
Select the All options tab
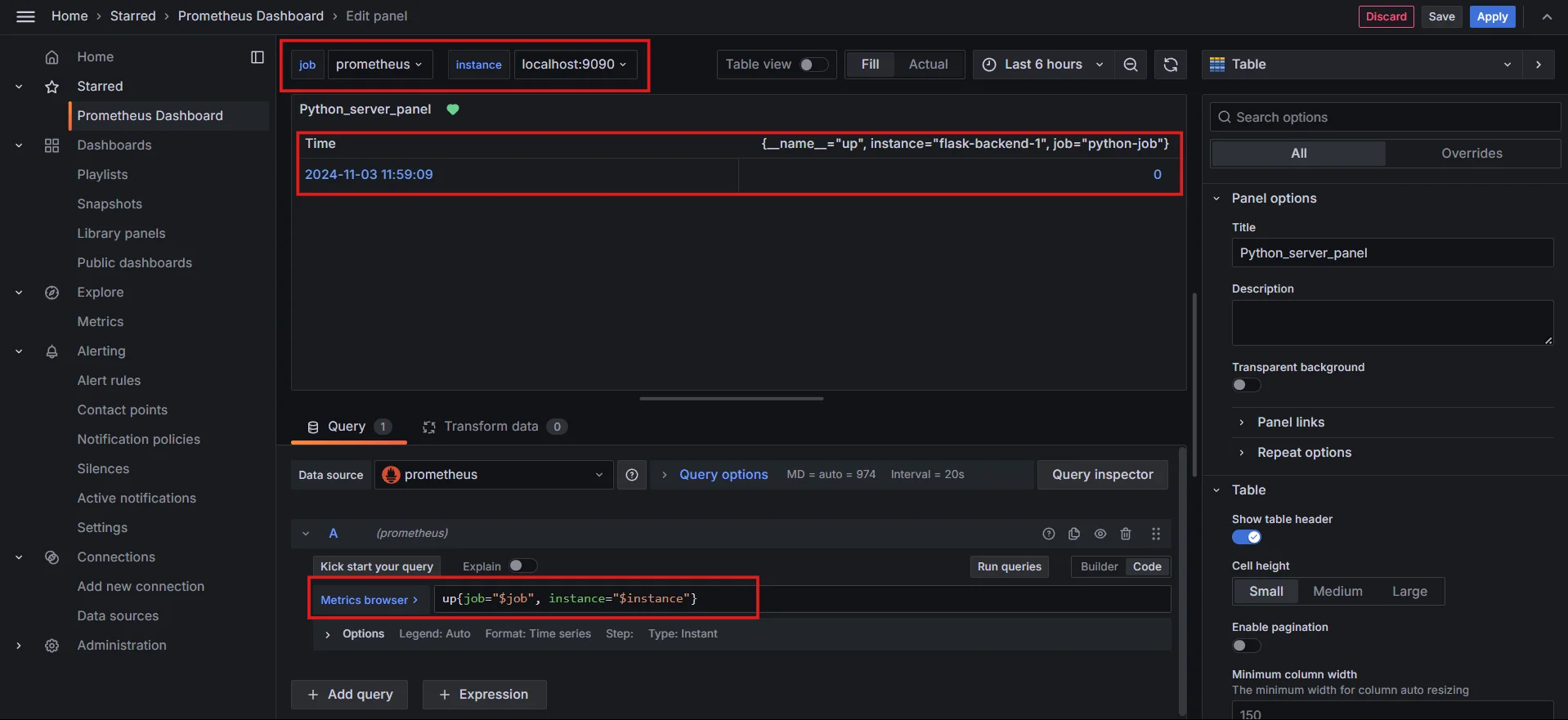click(x=1298, y=154)
